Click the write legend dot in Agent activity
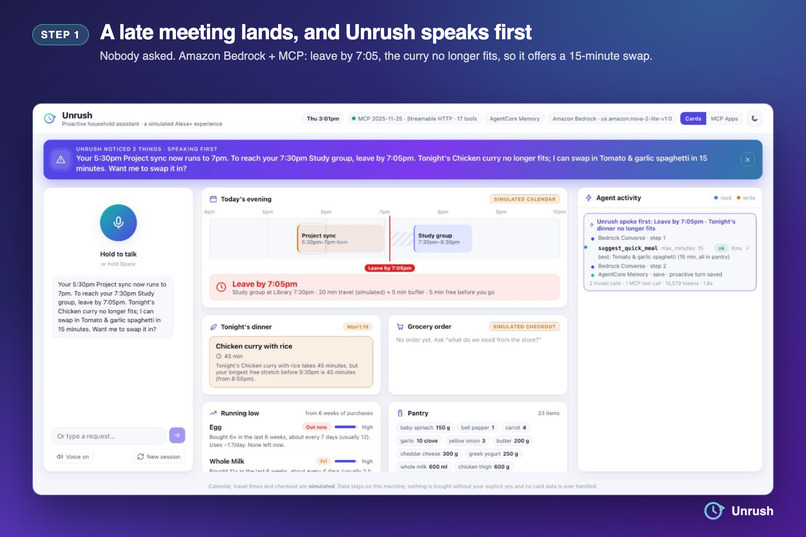This screenshot has height=537, width=806. (739, 198)
